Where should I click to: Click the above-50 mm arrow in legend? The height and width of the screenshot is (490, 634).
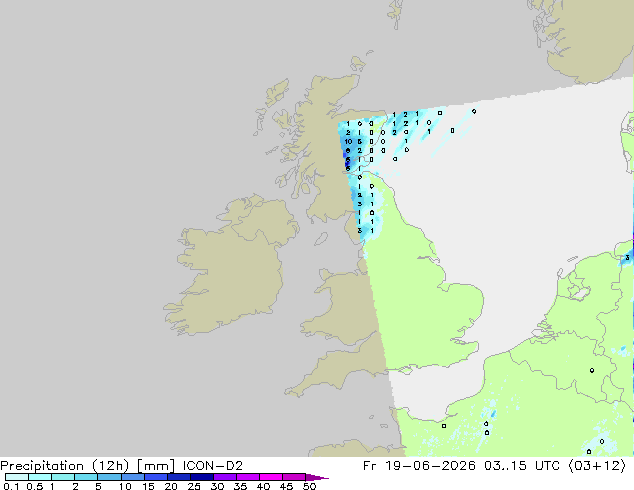pos(317,477)
